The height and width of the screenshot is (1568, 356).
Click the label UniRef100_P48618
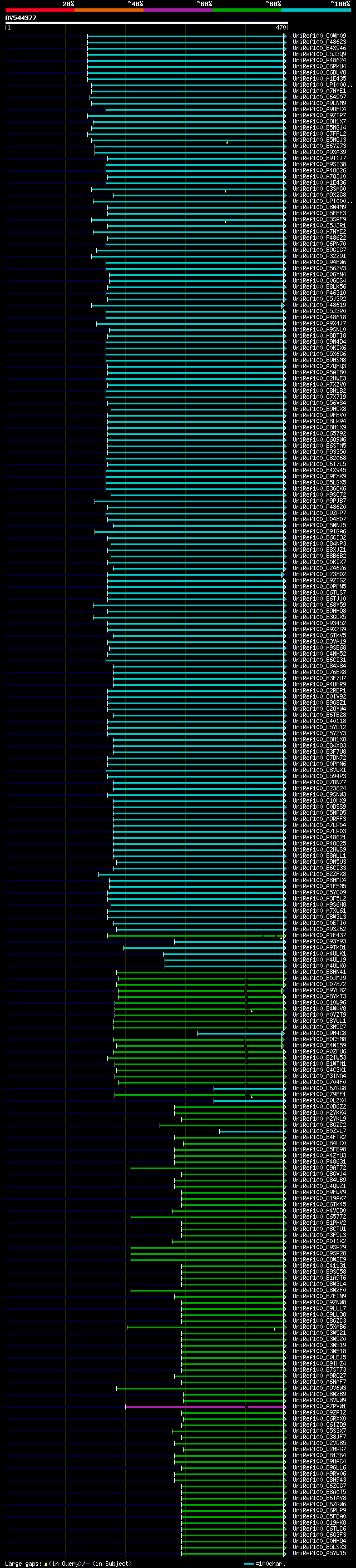319,318
